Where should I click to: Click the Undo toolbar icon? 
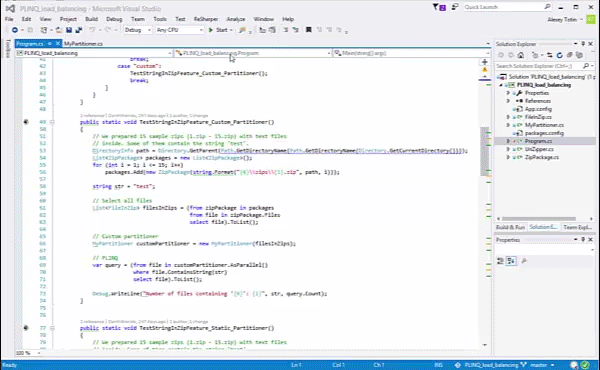[x=92, y=30]
